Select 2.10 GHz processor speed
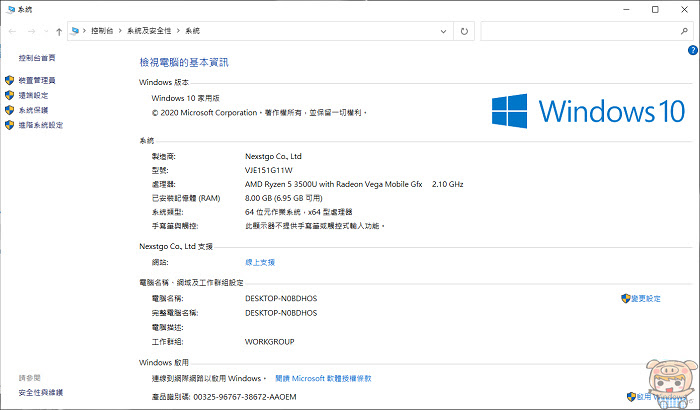 [448, 184]
